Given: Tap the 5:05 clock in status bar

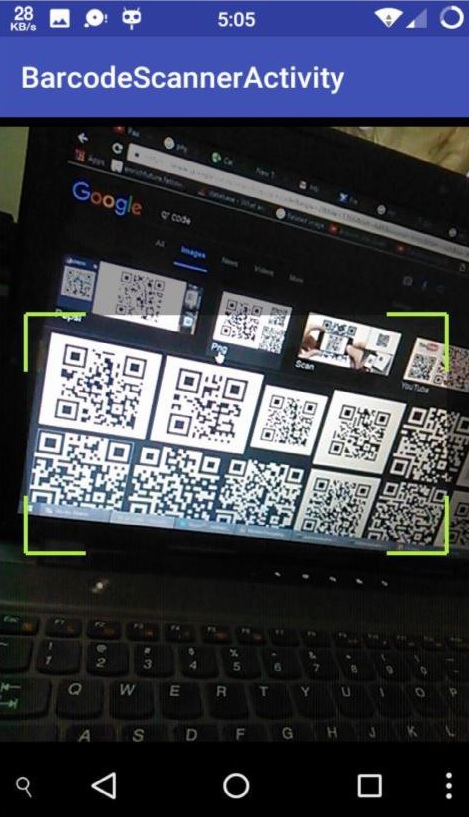Looking at the screenshot, I should pos(236,19).
